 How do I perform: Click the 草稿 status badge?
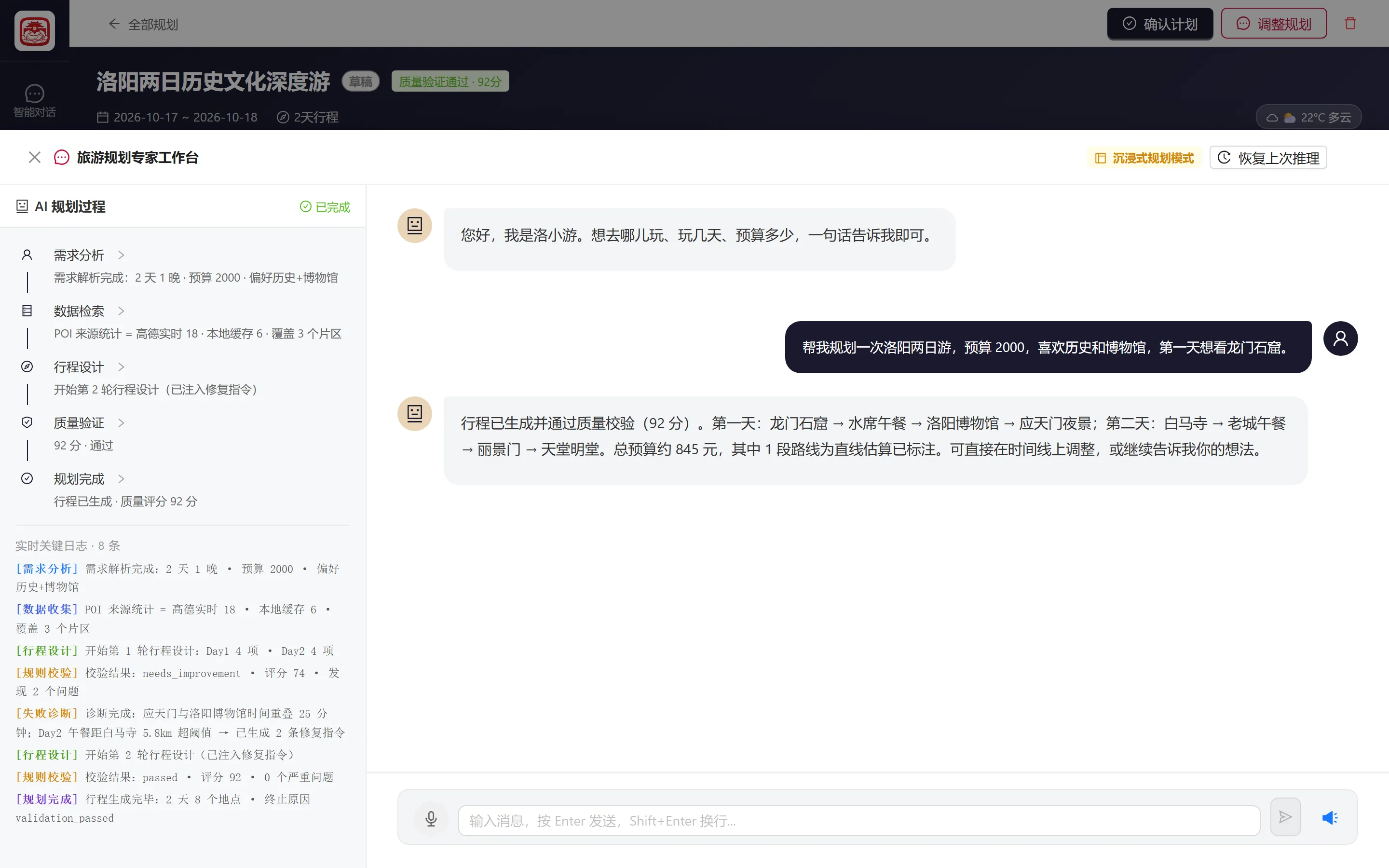[360, 81]
